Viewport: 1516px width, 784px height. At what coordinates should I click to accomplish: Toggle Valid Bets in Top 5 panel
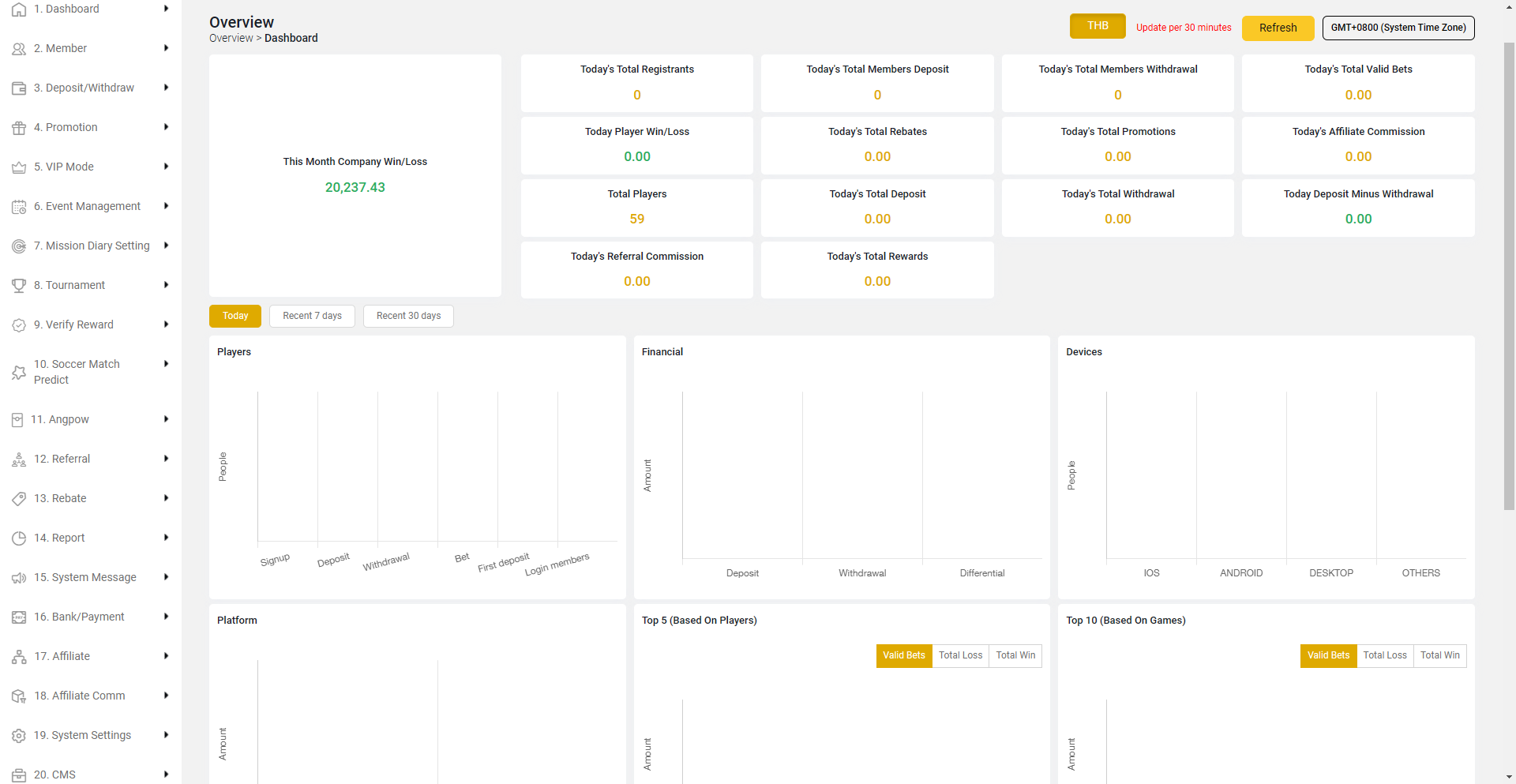point(904,655)
